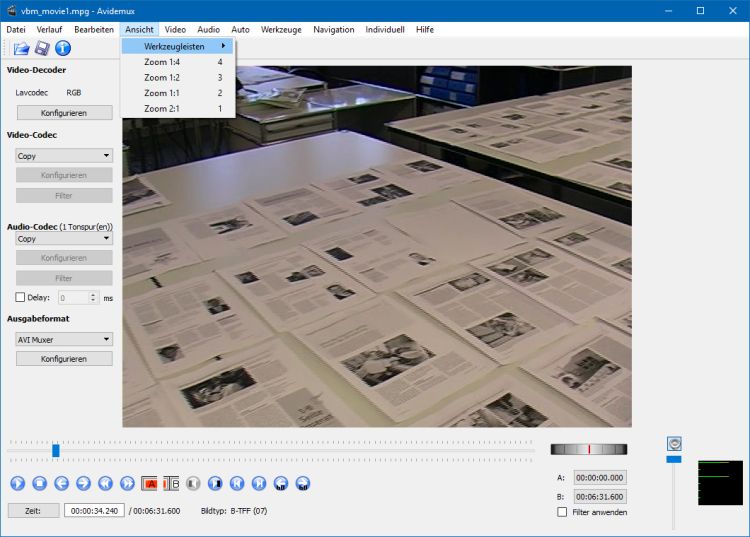This screenshot has height=537, width=750.
Task: Click the open video file icon
Action: (21, 48)
